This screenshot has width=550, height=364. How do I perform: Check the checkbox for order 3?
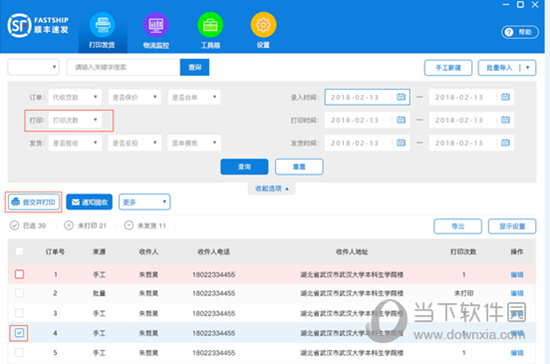20,313
